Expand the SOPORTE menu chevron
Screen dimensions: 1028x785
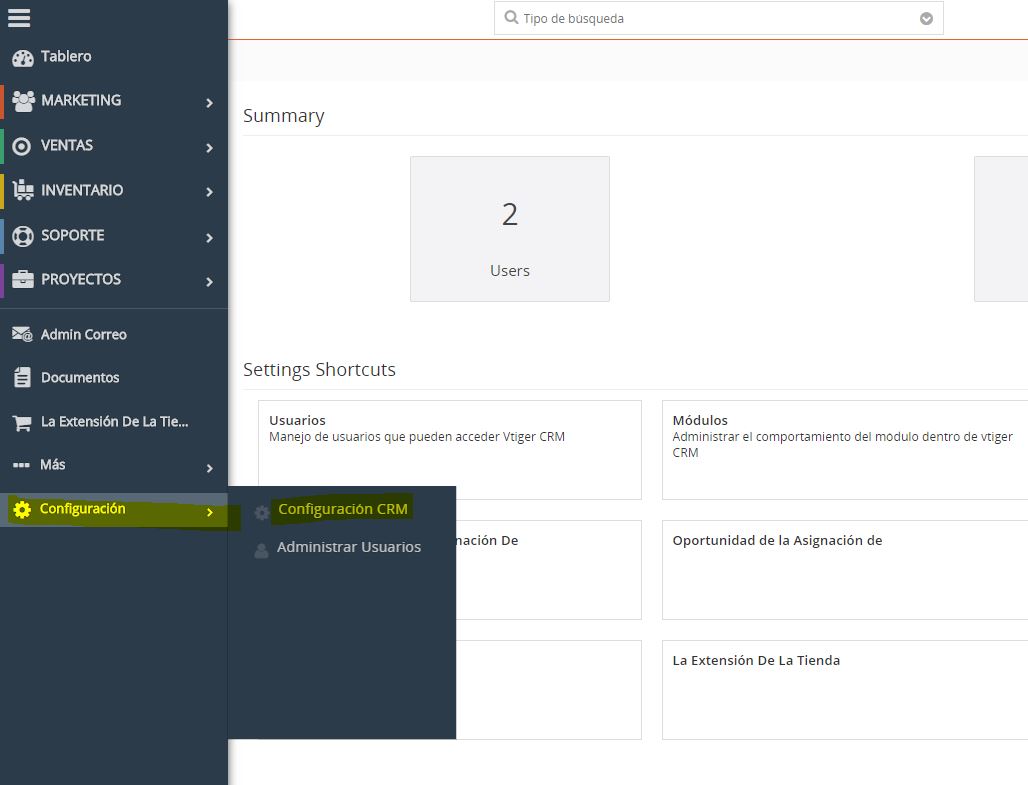pyautogui.click(x=209, y=238)
